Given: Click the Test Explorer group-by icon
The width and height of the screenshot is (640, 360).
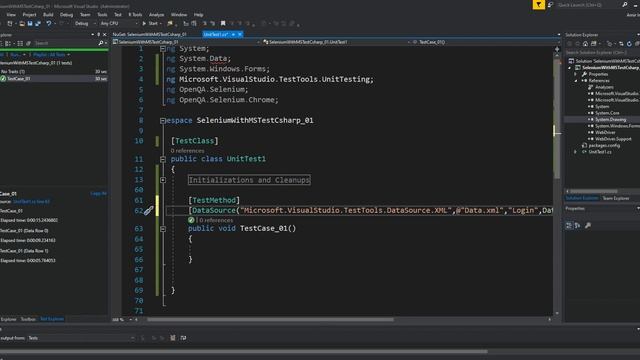Looking at the screenshot, I should [x=8, y=43].
